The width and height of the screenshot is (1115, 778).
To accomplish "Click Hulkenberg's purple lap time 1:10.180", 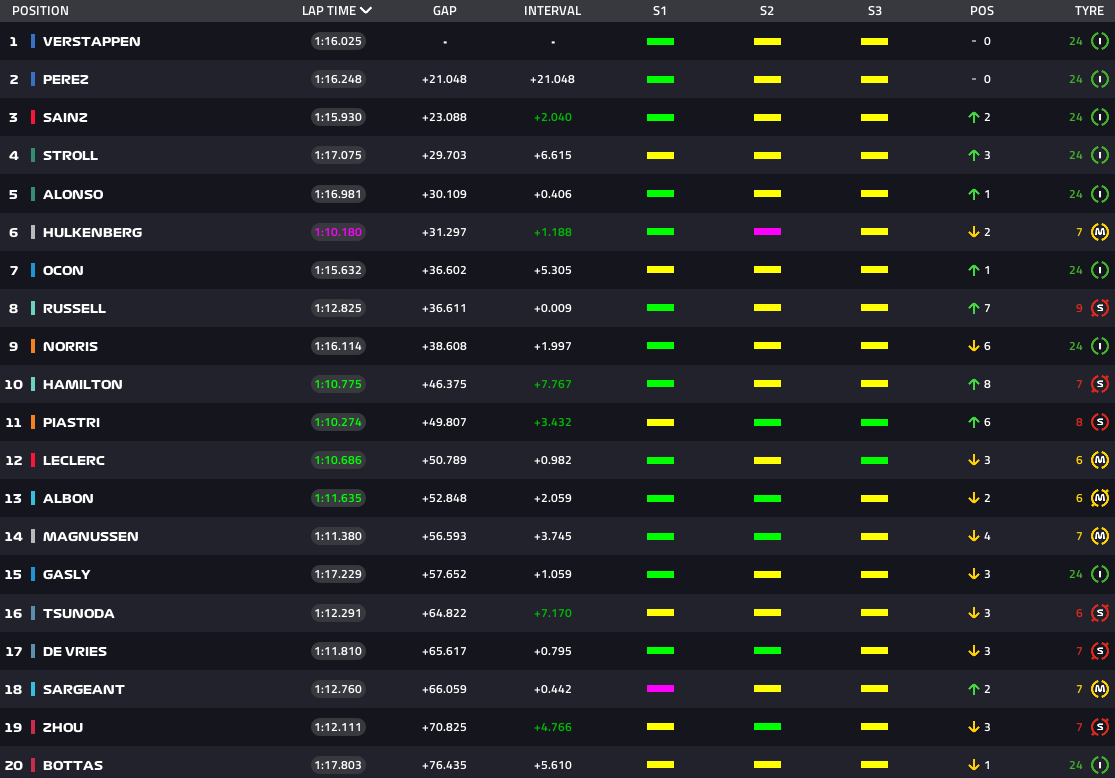I will click(338, 232).
